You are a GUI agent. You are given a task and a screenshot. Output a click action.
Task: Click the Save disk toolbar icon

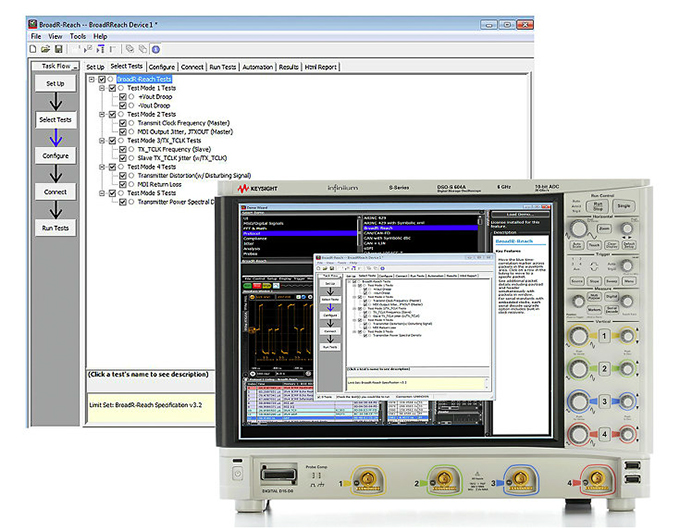point(58,49)
